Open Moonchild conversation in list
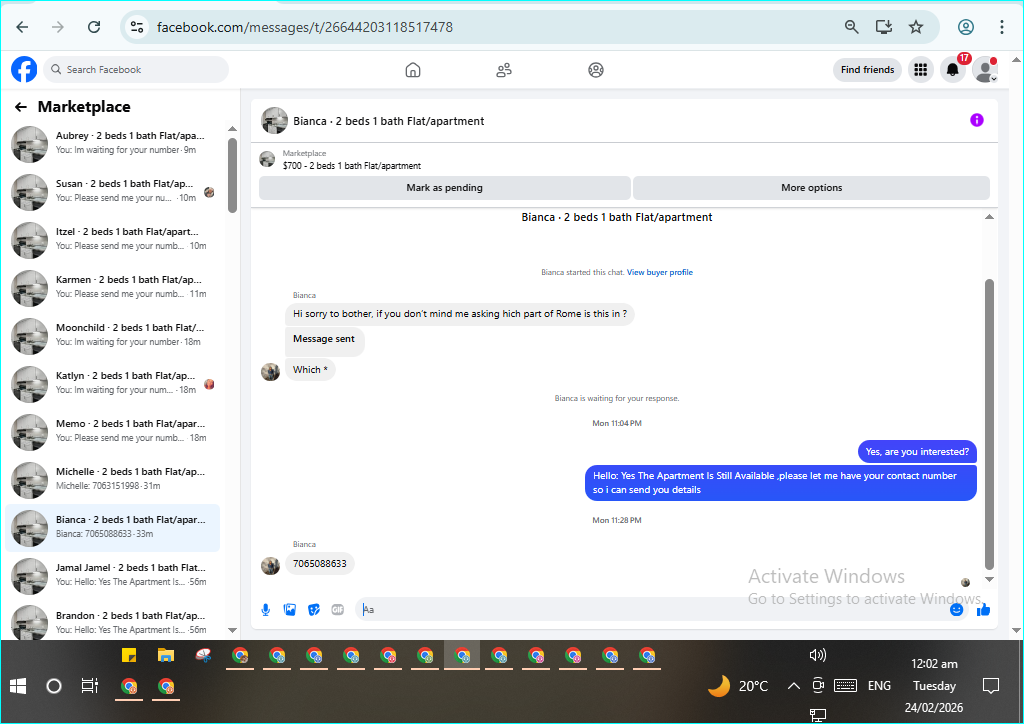Screen dimensions: 1024x724 coord(112,336)
